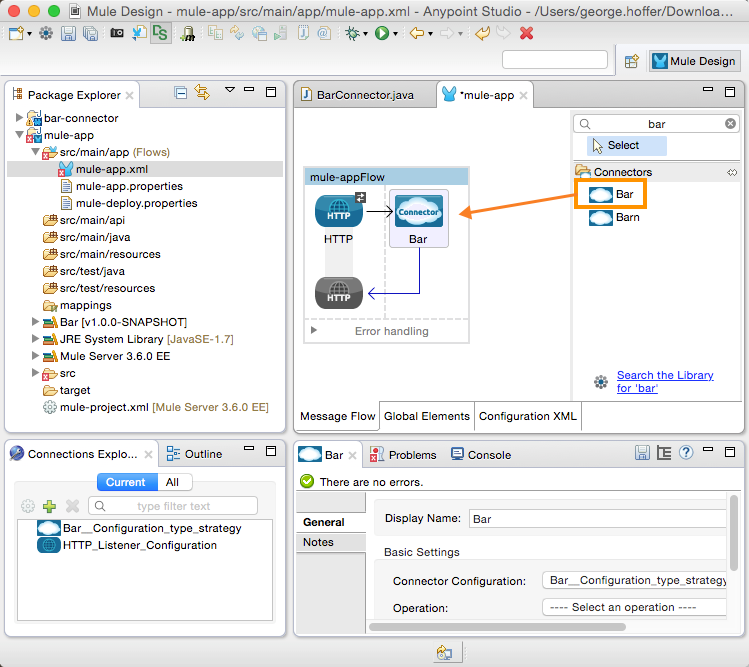Toggle the All connections filter
This screenshot has width=749, height=667.
pos(172,482)
